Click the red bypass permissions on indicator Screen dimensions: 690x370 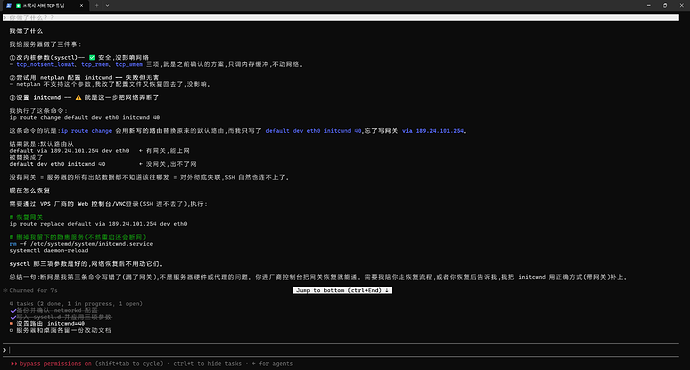[55, 364]
